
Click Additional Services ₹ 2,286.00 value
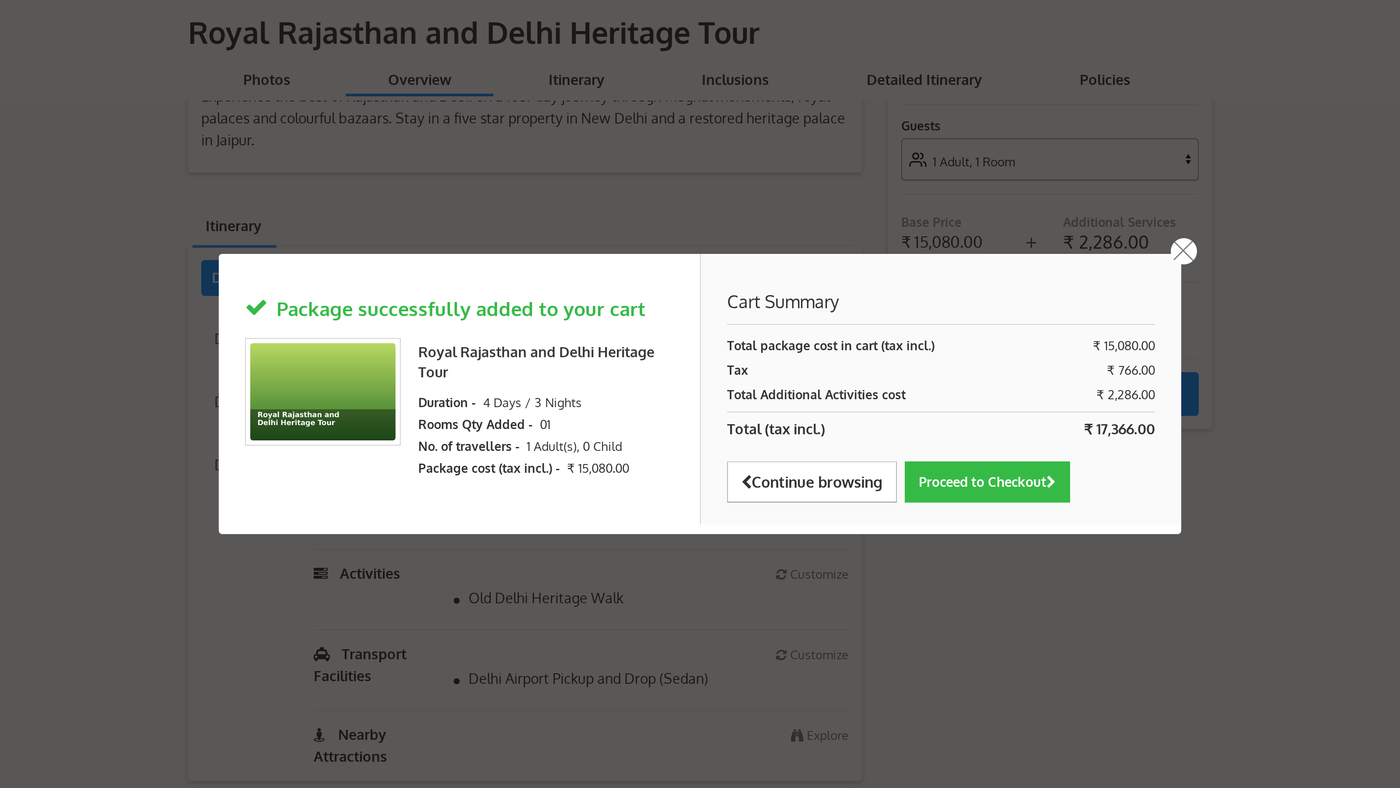1106,242
